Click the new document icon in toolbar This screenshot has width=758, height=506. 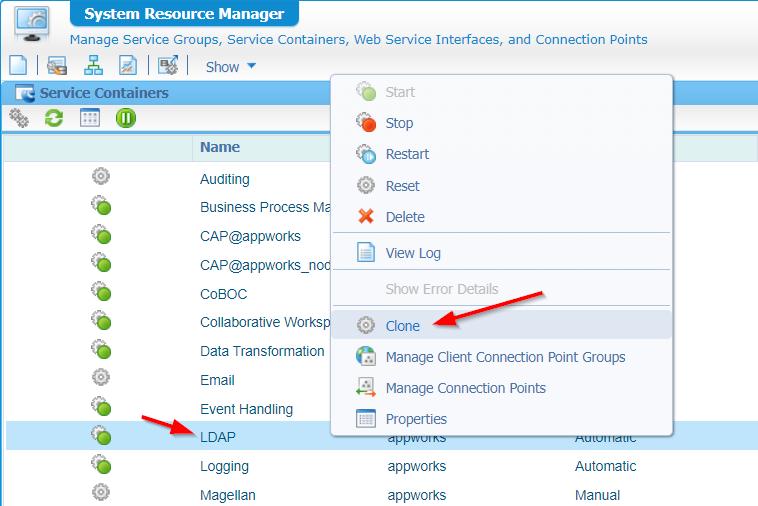(18, 66)
